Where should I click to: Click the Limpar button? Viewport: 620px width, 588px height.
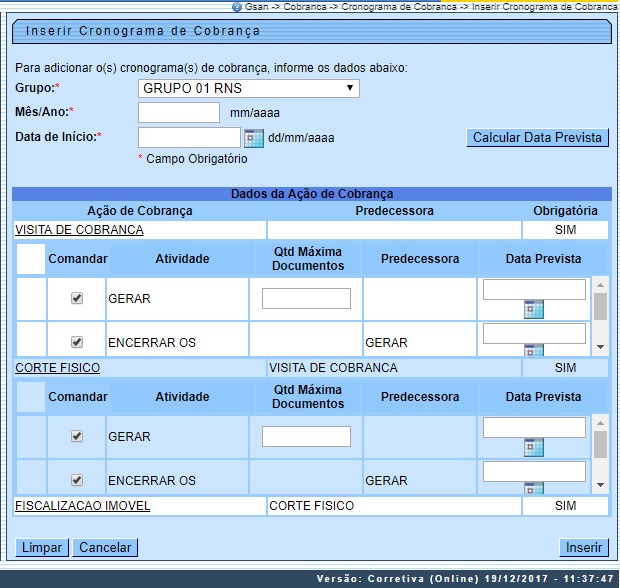click(x=42, y=548)
